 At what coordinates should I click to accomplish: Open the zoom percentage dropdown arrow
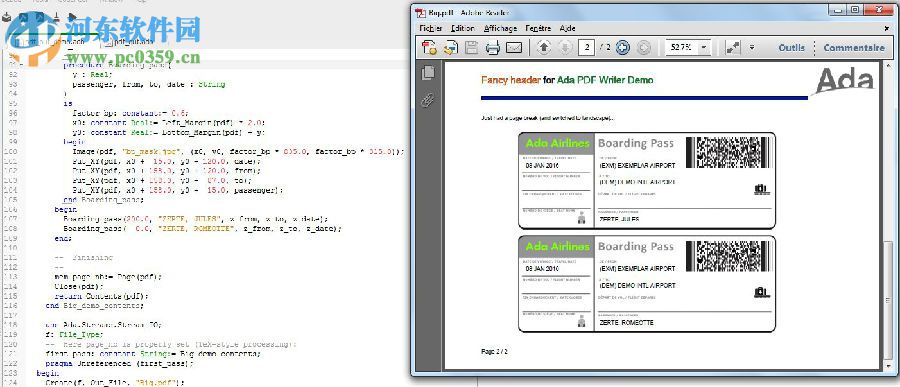(x=704, y=48)
